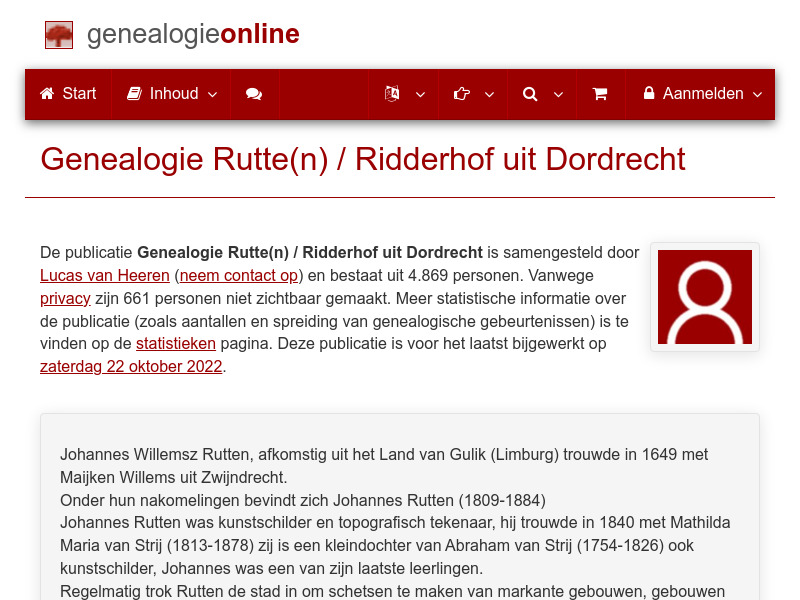Select the map icon in the navbar
Viewport: 800px width, 600px height.
pyautogui.click(x=394, y=93)
